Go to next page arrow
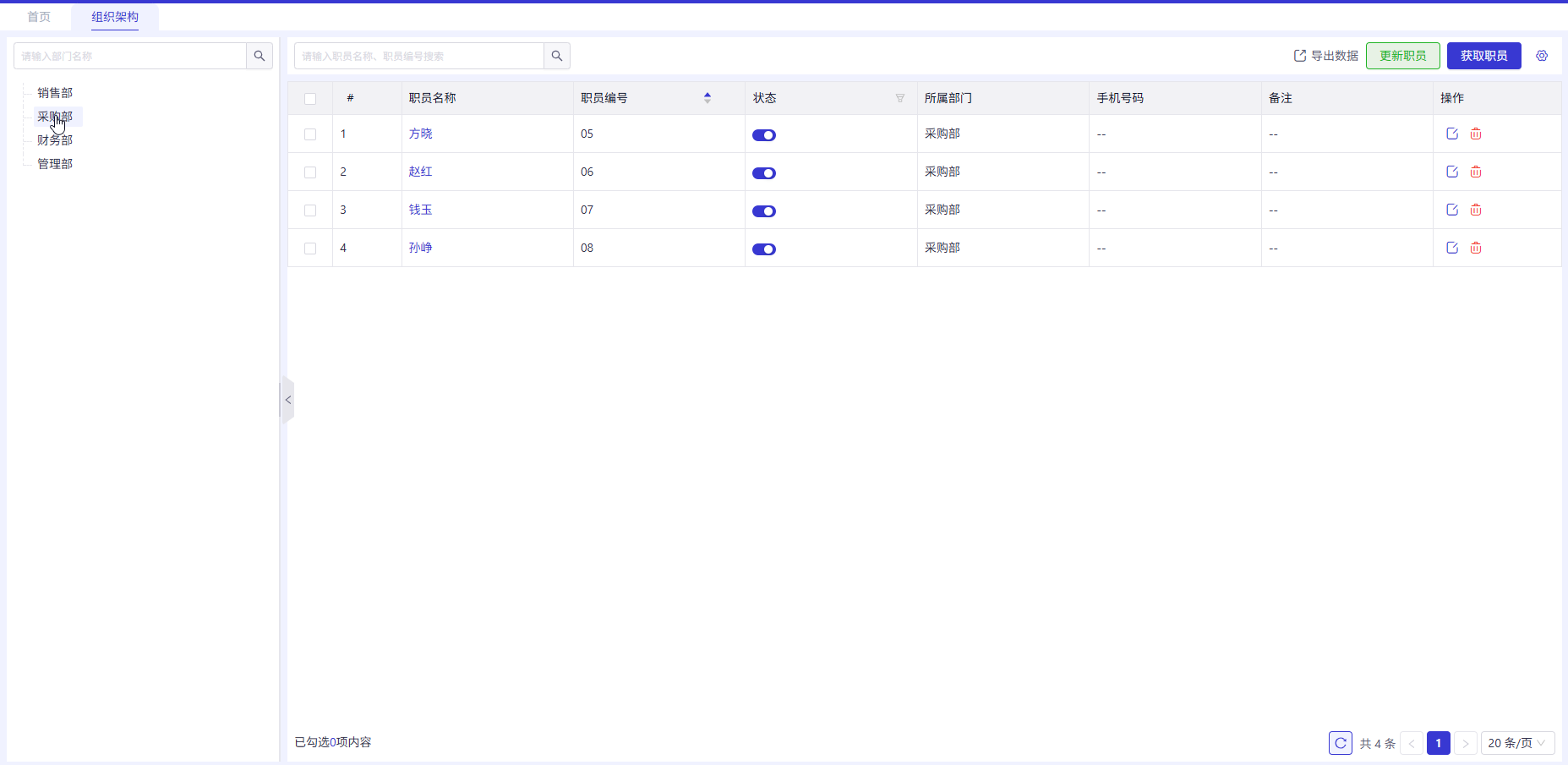 tap(1466, 744)
